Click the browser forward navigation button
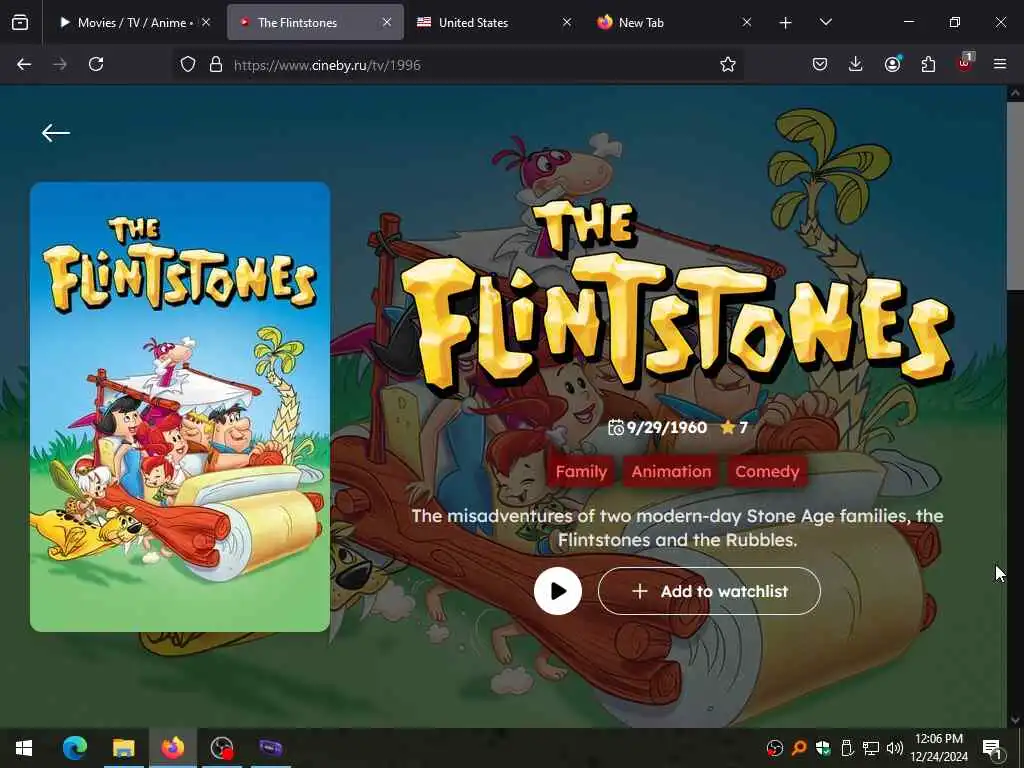 coord(60,64)
